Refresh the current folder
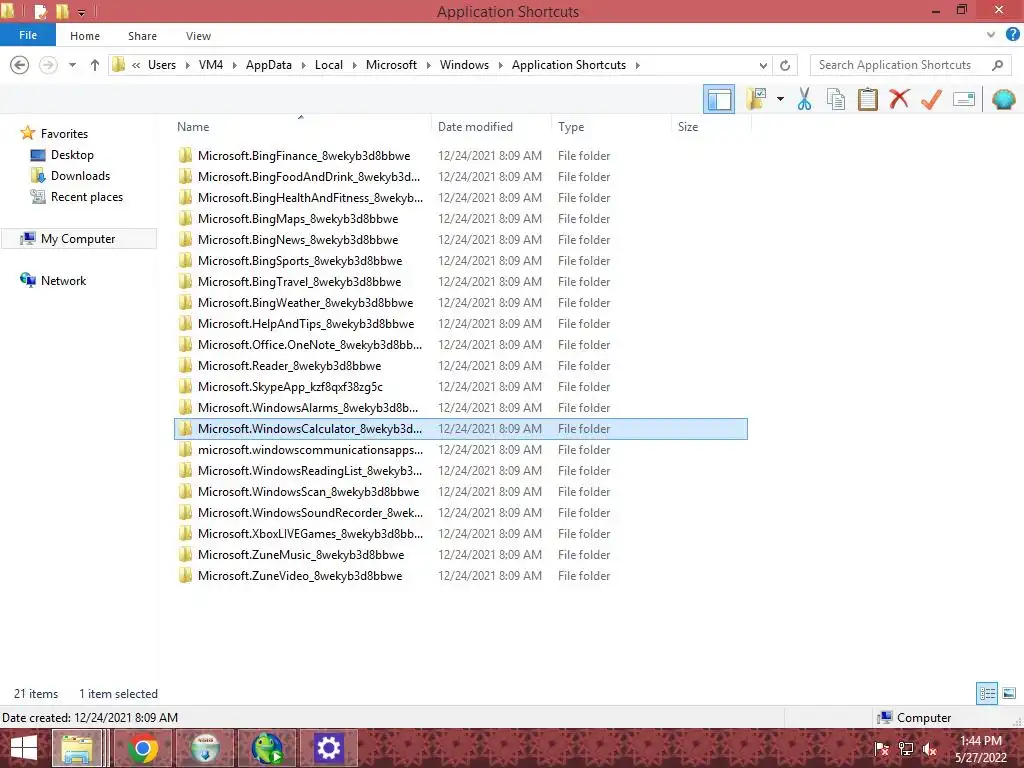 click(785, 65)
